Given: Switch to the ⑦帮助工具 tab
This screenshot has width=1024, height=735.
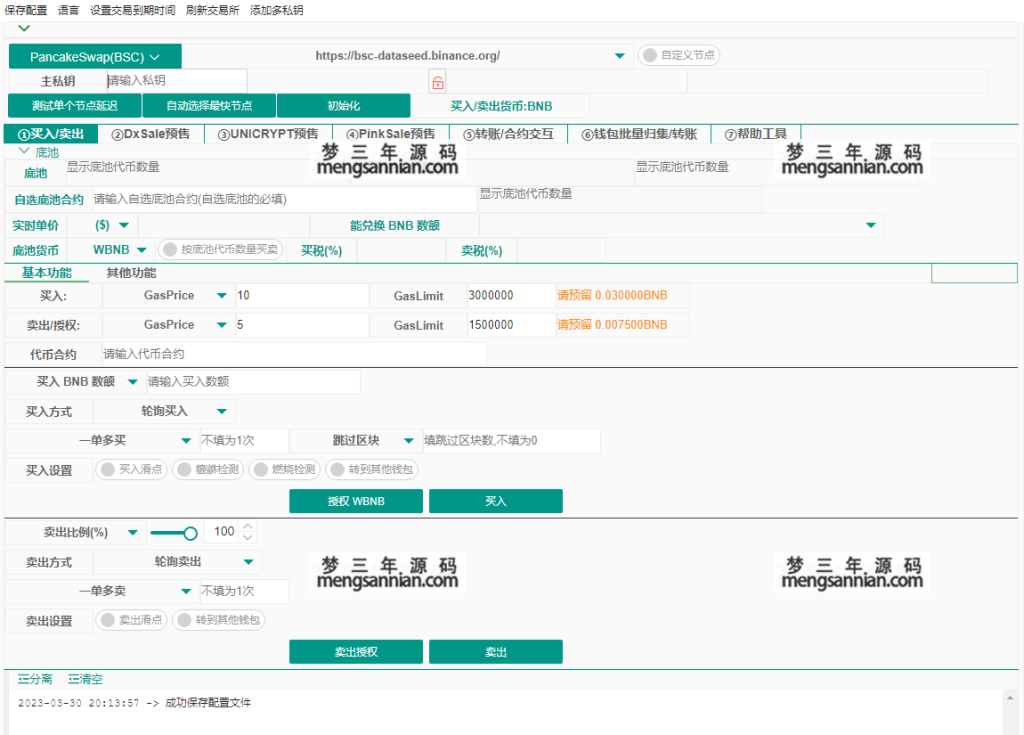Looking at the screenshot, I should tap(756, 134).
